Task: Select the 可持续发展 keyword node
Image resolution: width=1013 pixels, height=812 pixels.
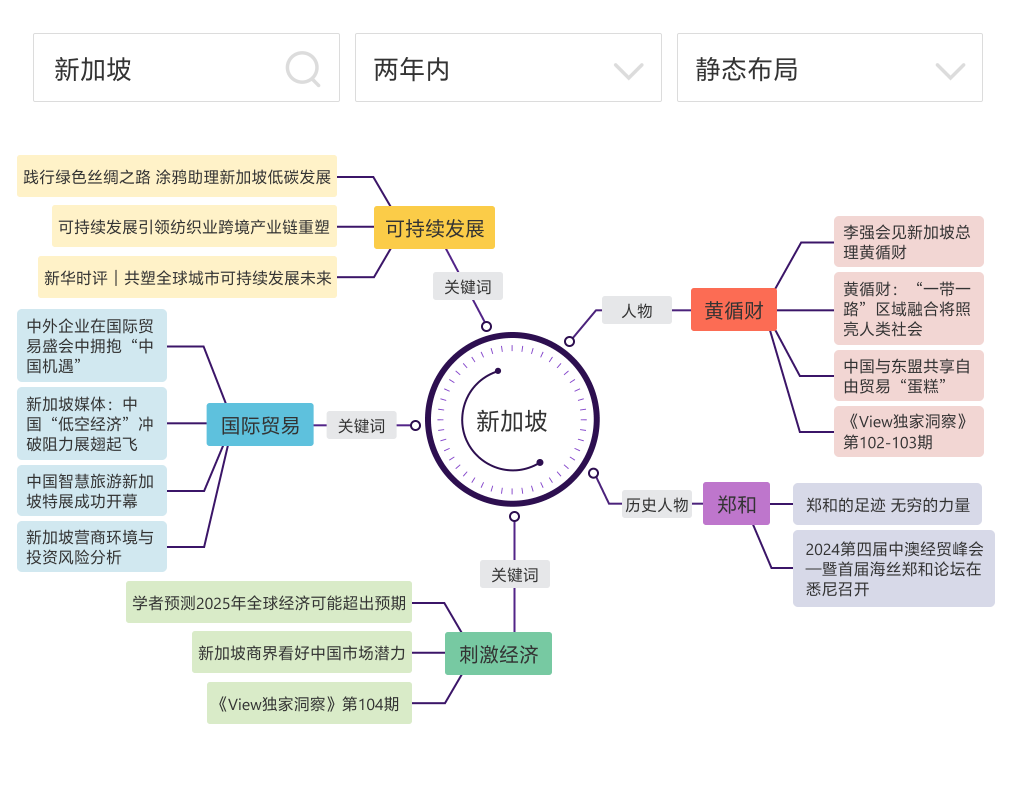Action: pos(434,228)
